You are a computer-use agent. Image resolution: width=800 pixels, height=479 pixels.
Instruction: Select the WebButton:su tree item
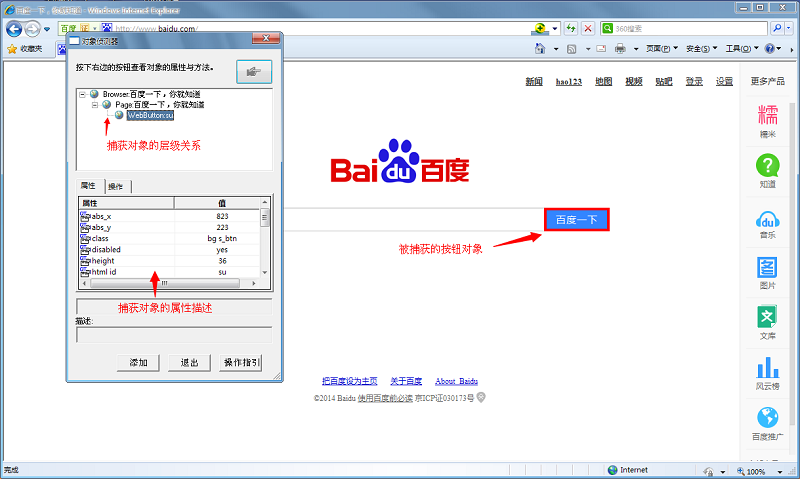click(x=151, y=115)
